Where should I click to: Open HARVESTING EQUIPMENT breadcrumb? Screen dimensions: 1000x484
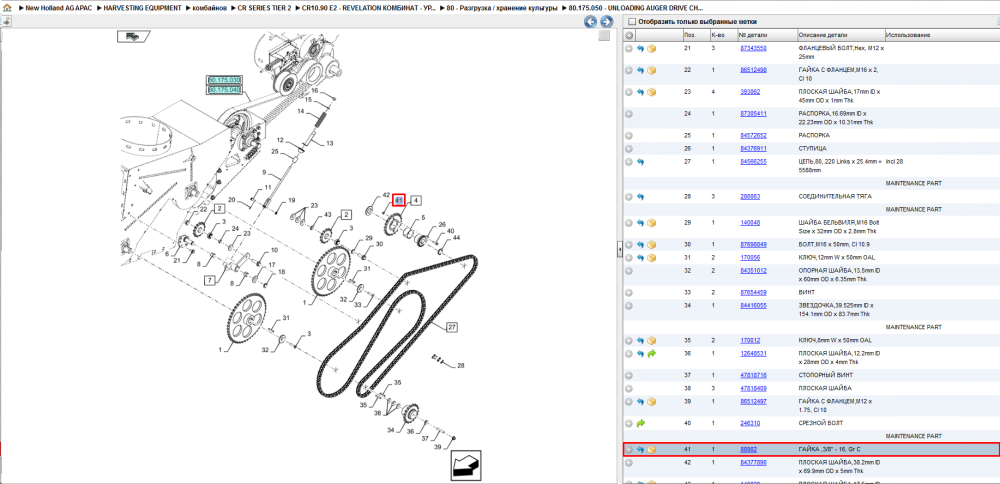coord(142,8)
